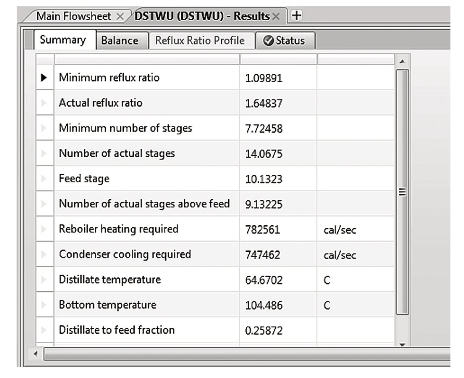Click the vertical scrollbar down arrow
This screenshot has width=464, height=378.
[x=402, y=344]
